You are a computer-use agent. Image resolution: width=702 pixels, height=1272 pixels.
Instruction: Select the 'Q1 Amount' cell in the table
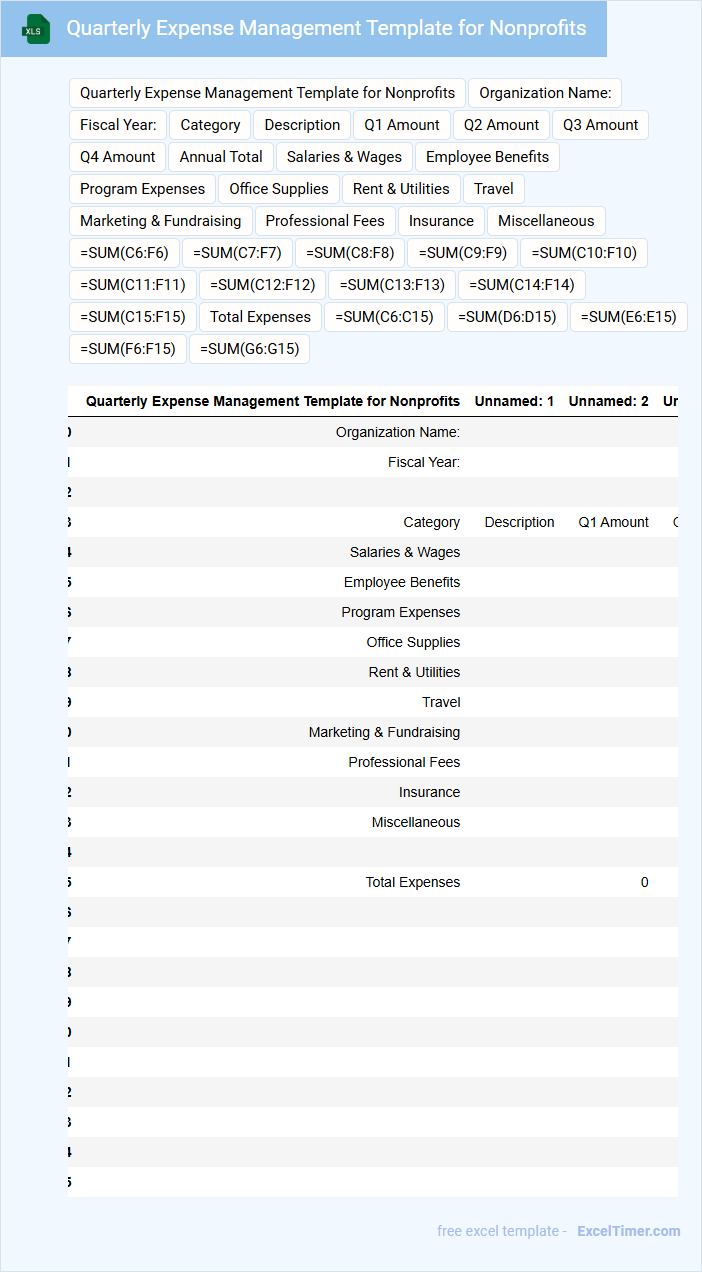coord(613,522)
